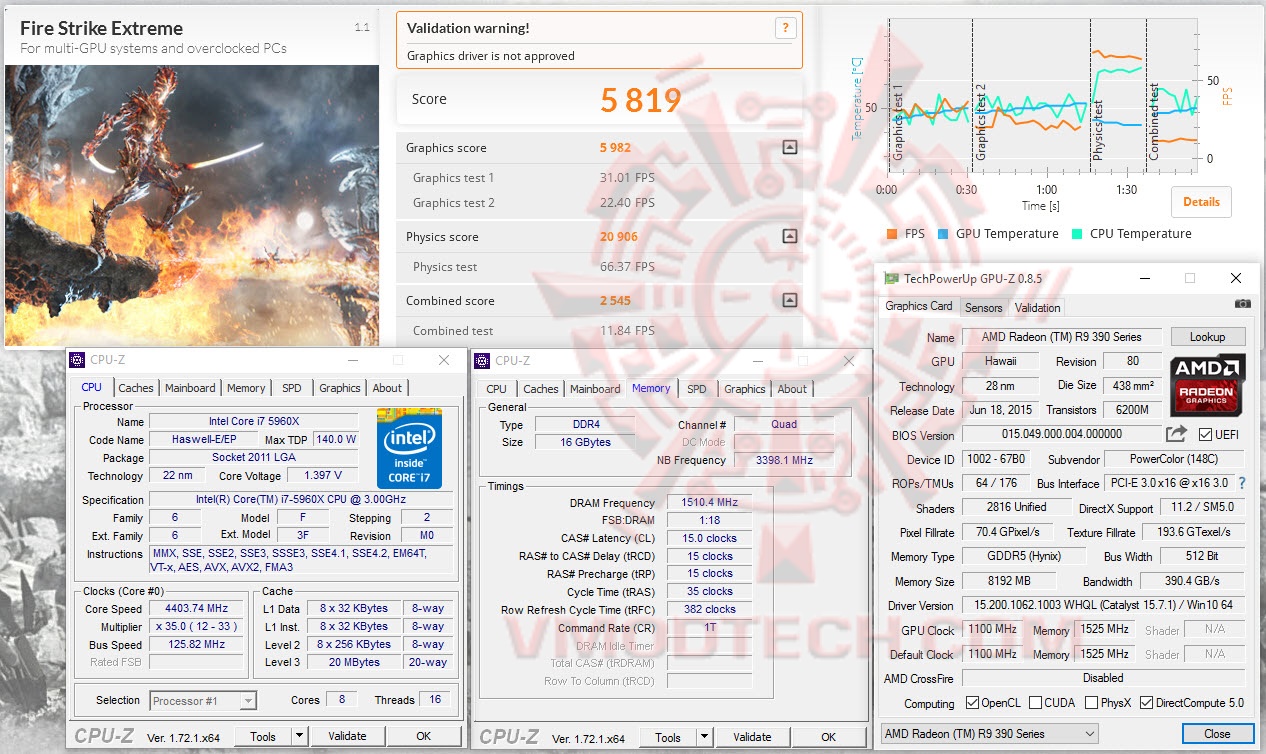Open Graphics tab in left CPU-Z window
This screenshot has height=754, width=1266.
click(340, 388)
